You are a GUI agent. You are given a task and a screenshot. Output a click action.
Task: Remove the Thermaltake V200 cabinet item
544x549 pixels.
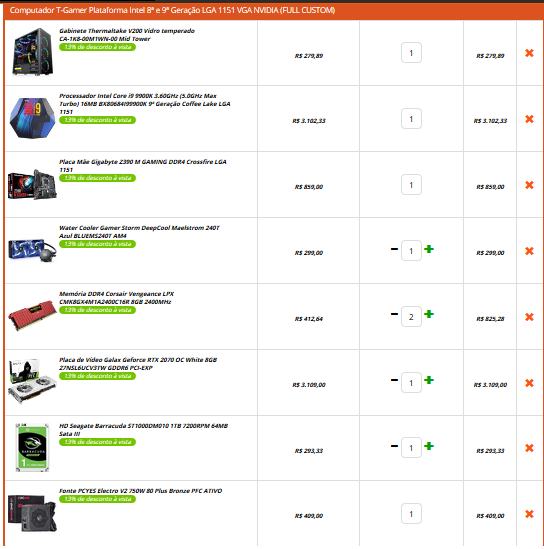(529, 53)
